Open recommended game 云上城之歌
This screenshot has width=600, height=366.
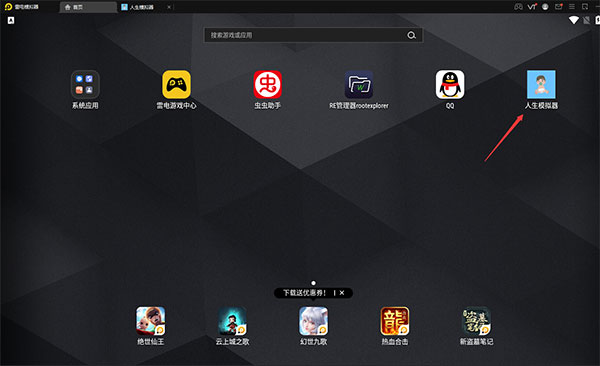pos(232,321)
